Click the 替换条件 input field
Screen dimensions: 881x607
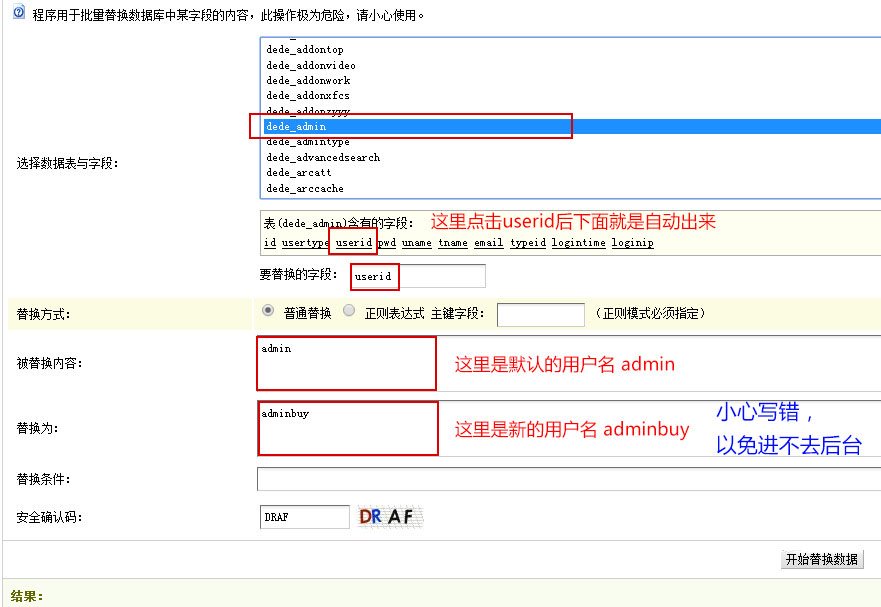click(x=569, y=479)
